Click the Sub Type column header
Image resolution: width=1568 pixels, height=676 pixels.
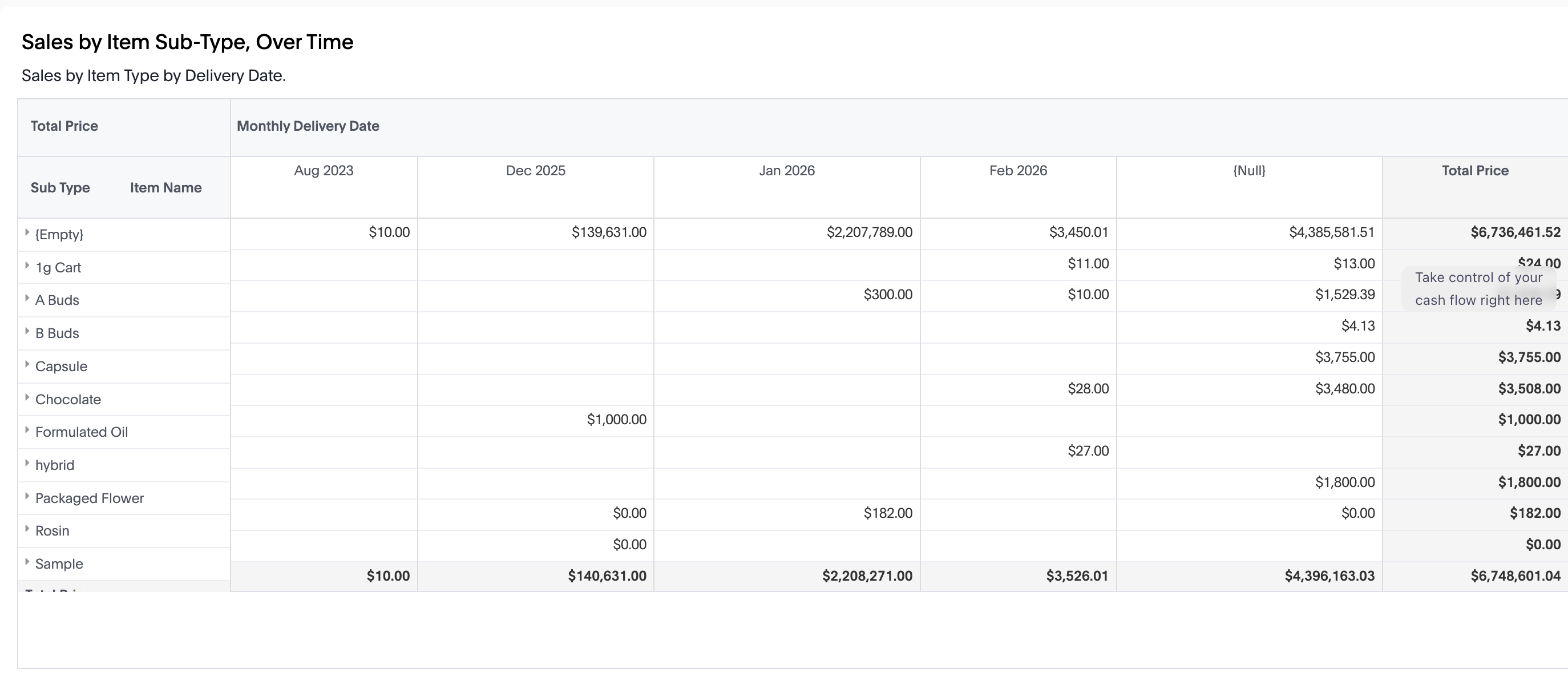coord(60,188)
